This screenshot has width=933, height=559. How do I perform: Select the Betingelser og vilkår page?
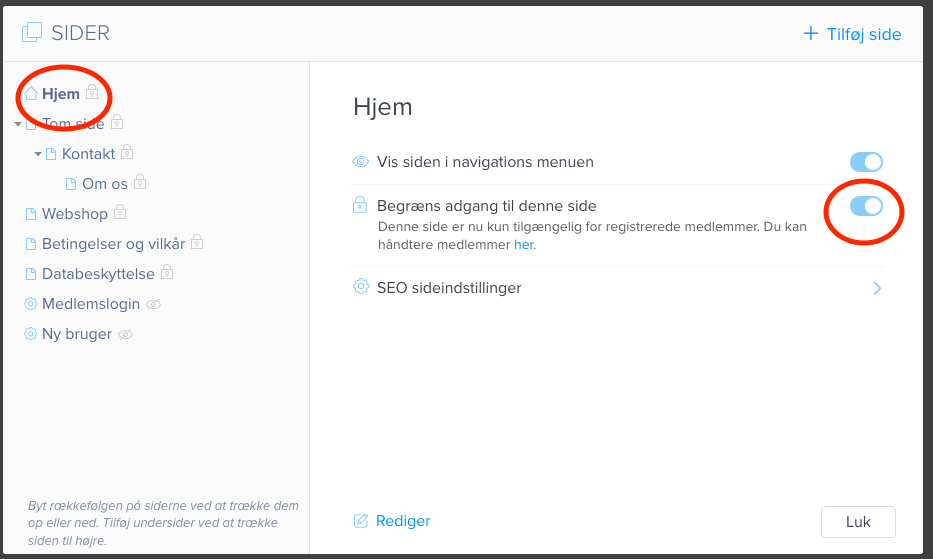(113, 244)
